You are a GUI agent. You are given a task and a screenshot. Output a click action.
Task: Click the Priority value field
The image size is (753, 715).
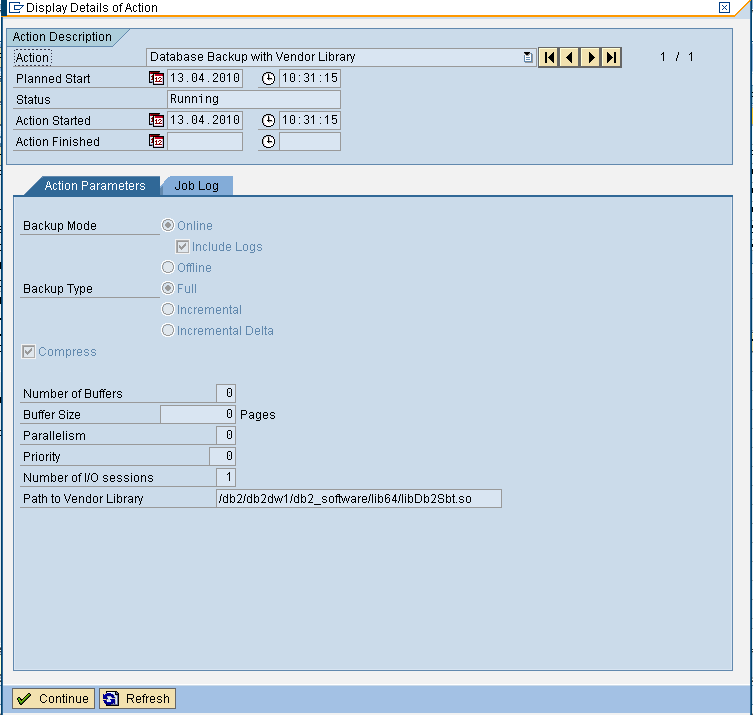[x=222, y=456]
